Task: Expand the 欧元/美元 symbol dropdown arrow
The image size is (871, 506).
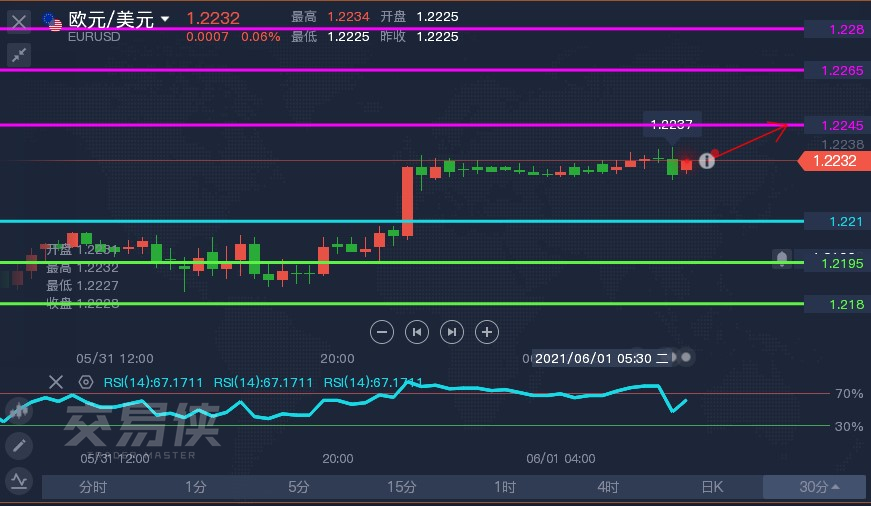Action: [x=165, y=19]
